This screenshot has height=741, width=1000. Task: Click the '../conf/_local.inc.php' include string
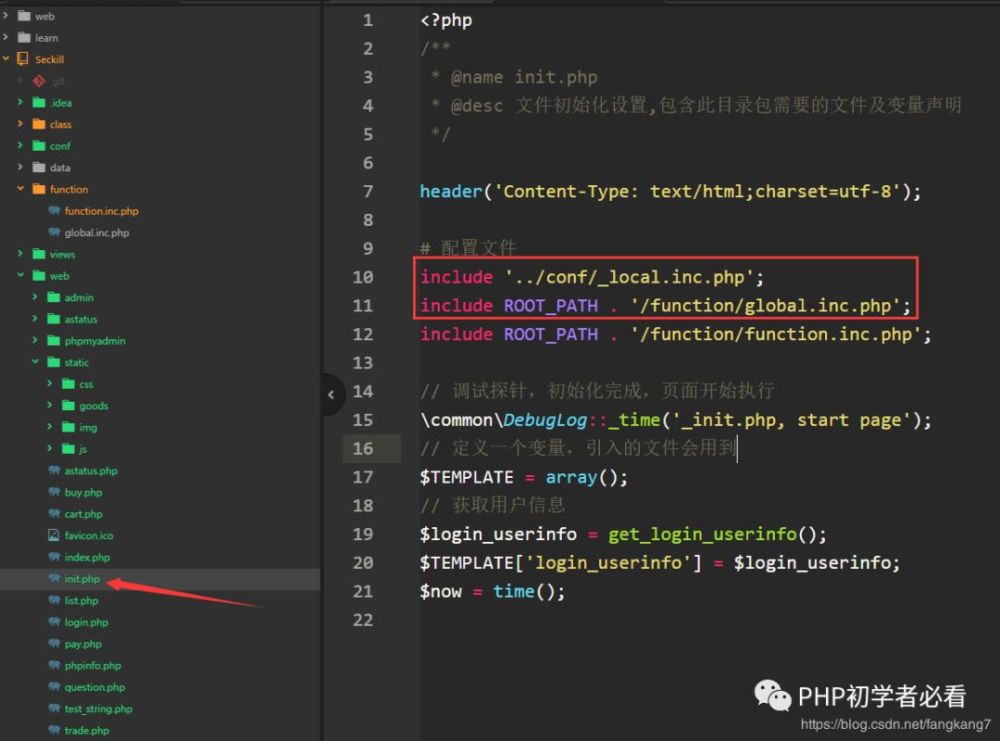[629, 277]
